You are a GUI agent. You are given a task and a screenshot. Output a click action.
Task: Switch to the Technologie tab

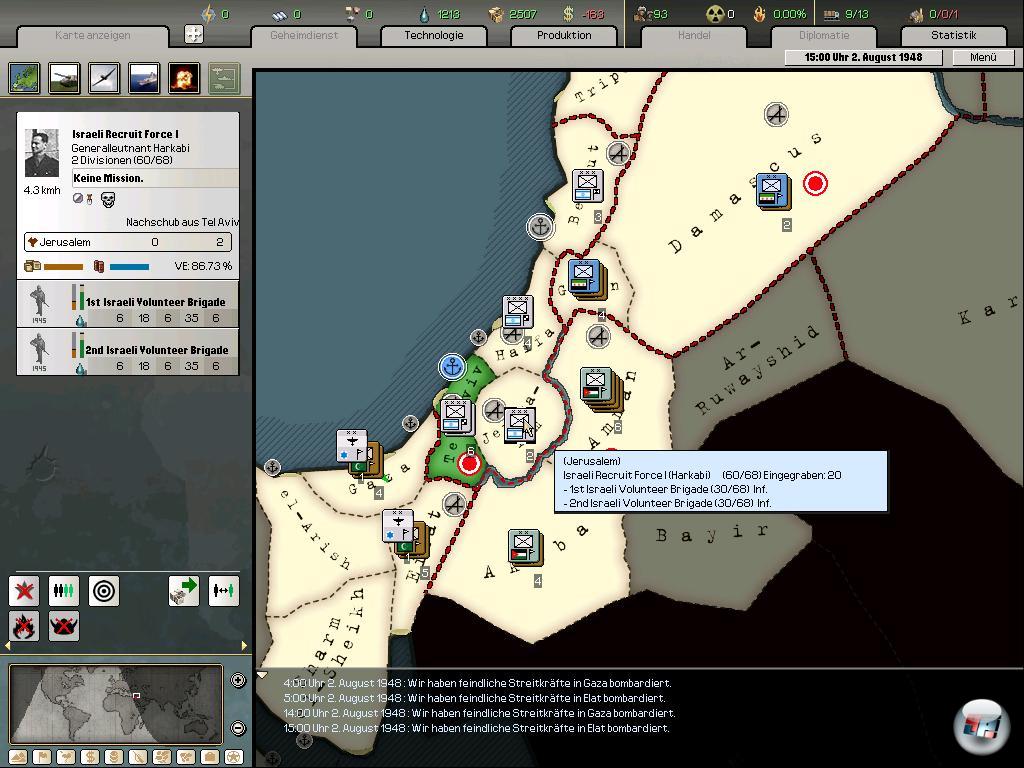pos(433,36)
